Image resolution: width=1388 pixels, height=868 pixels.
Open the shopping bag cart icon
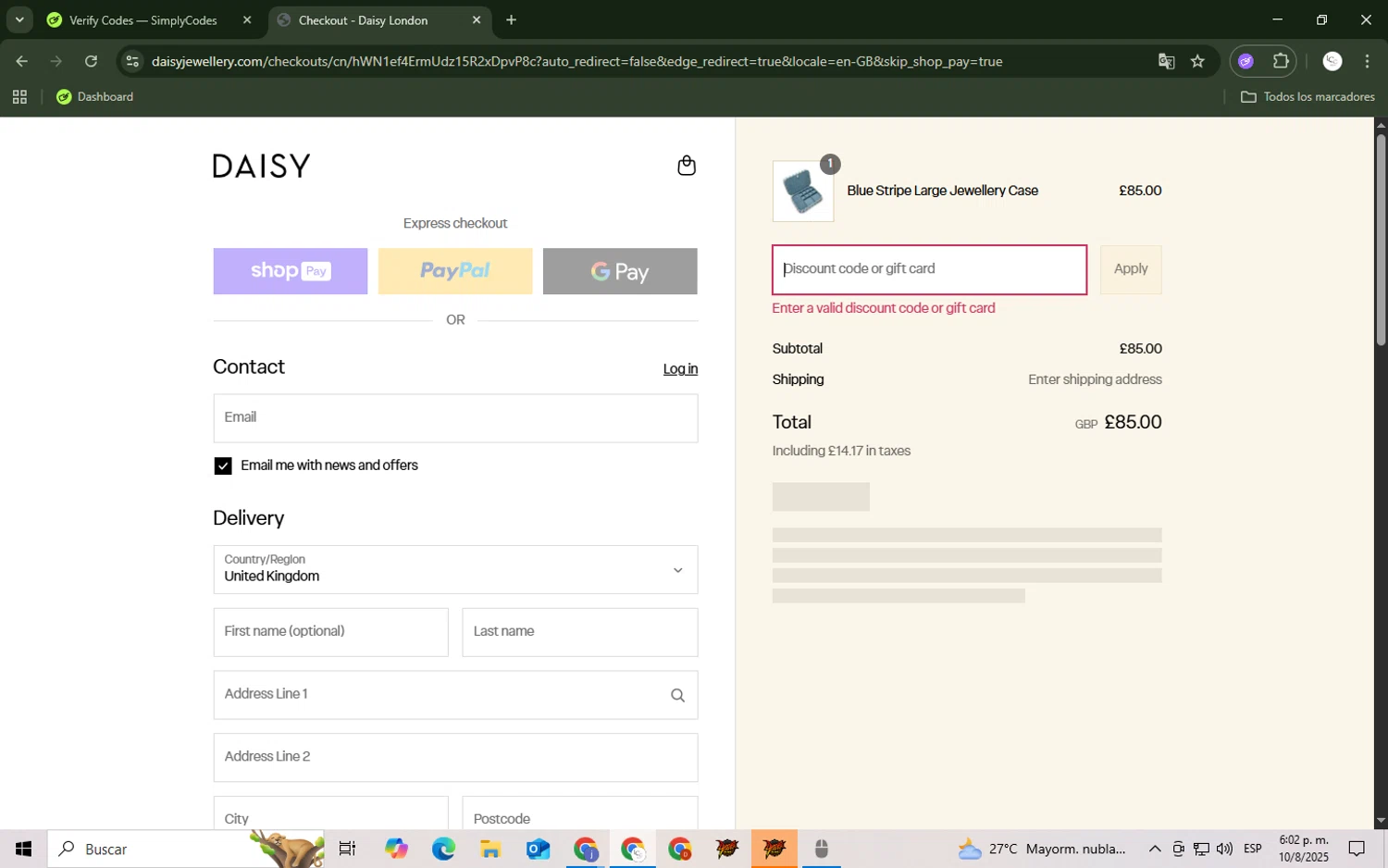[x=686, y=166]
